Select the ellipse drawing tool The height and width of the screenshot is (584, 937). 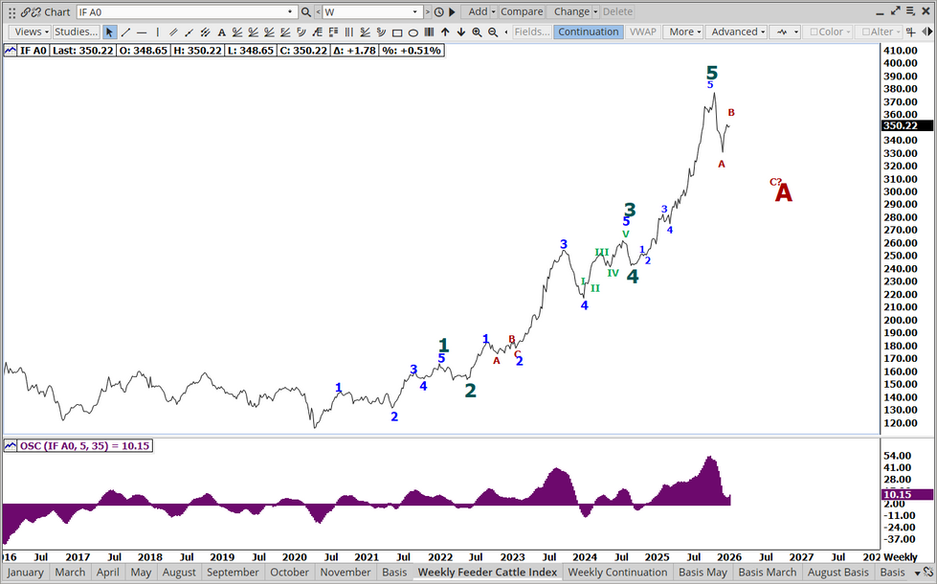(x=413, y=32)
